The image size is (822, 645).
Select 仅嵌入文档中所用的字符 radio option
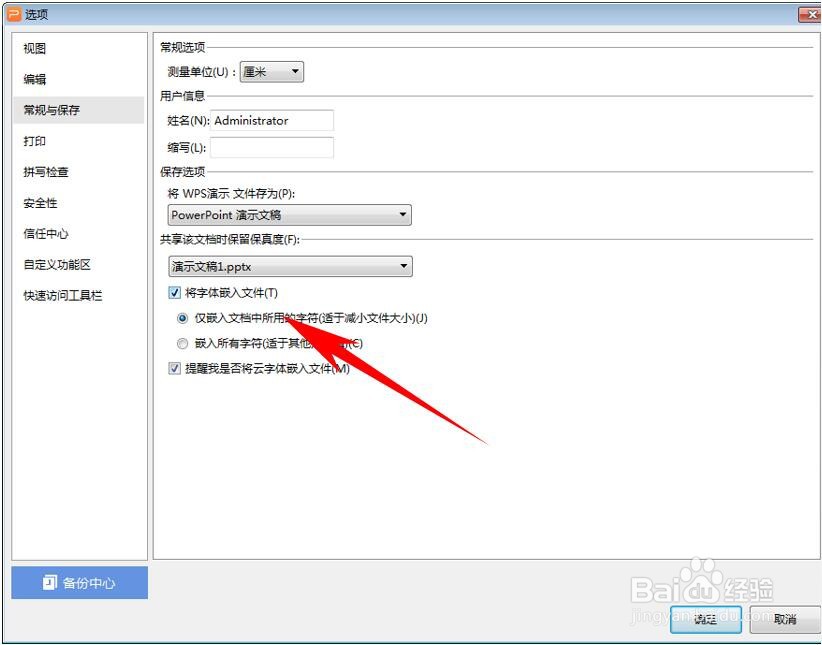tap(182, 318)
